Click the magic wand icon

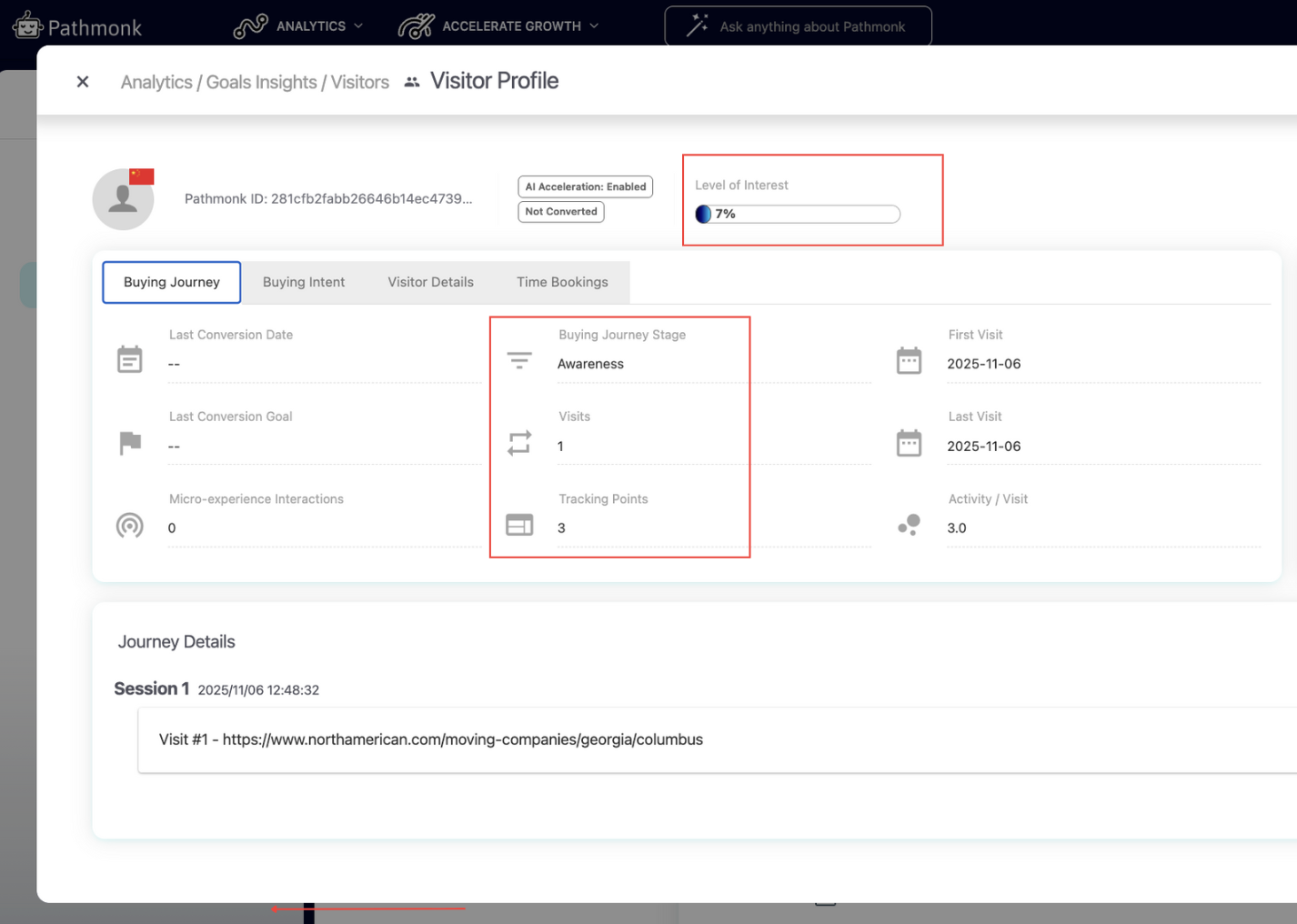click(698, 25)
